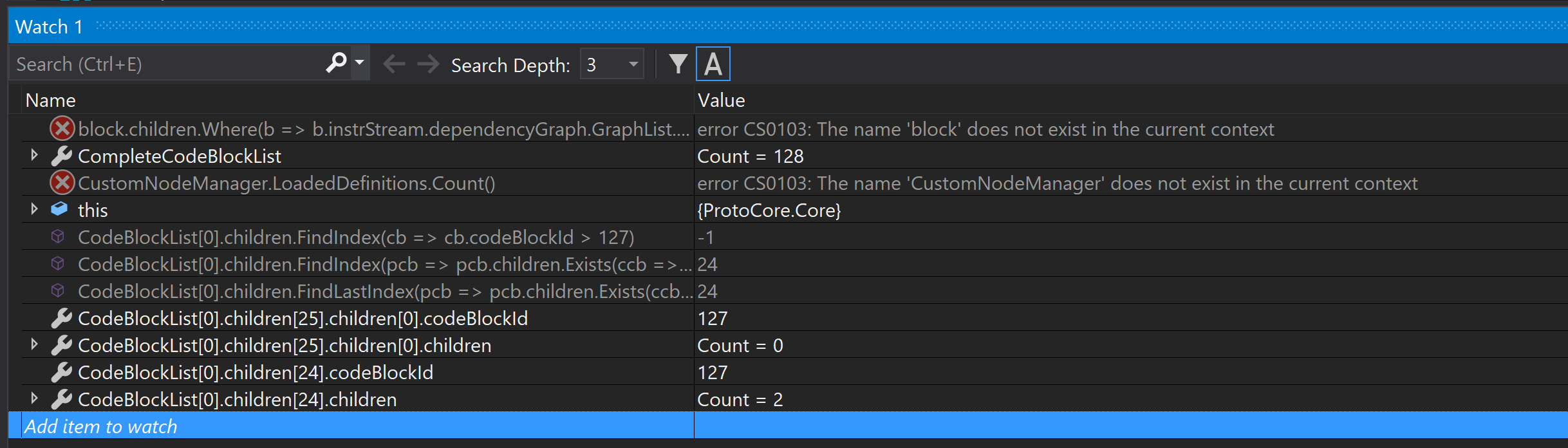The height and width of the screenshot is (448, 1568).
Task: Click the cube icon beside FindLastIndex expression
Action: tap(58, 291)
